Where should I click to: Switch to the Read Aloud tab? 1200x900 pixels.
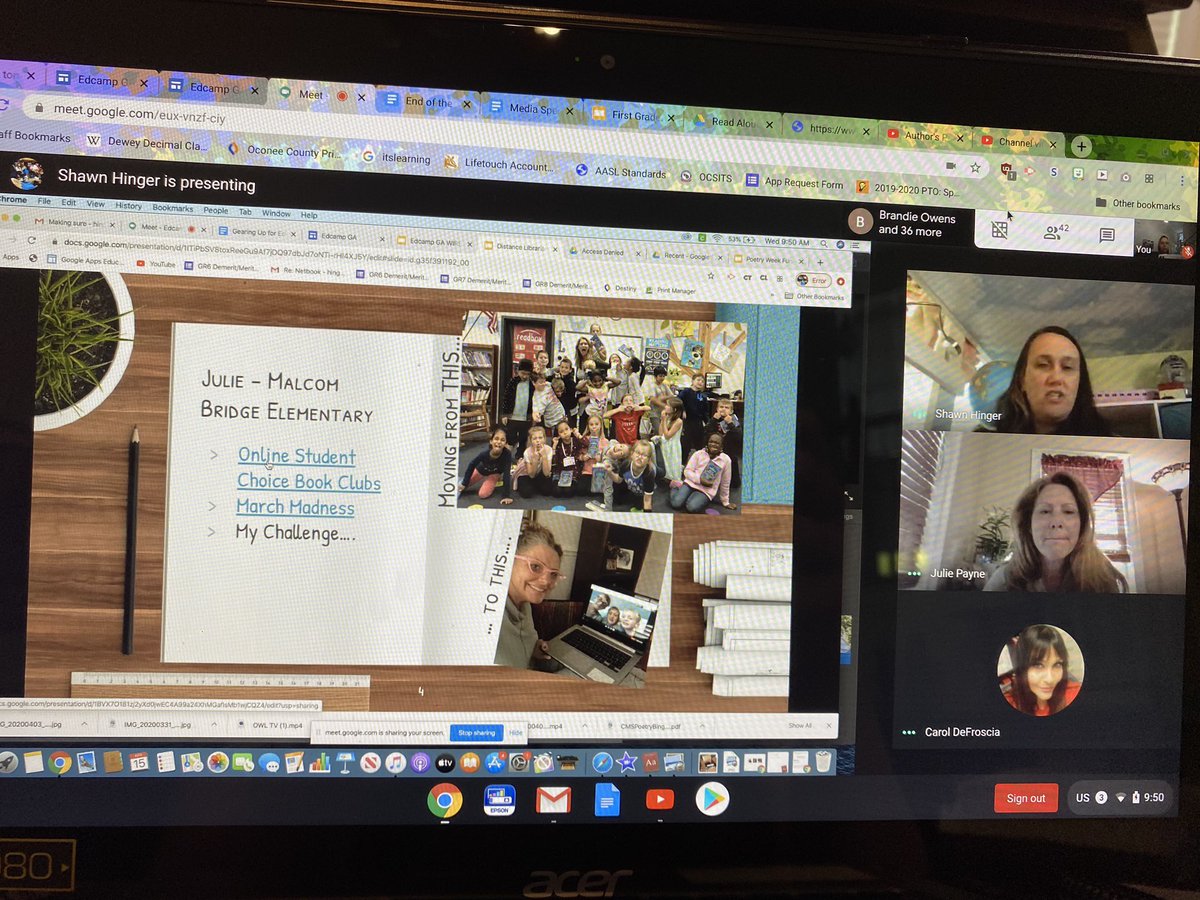coord(733,122)
